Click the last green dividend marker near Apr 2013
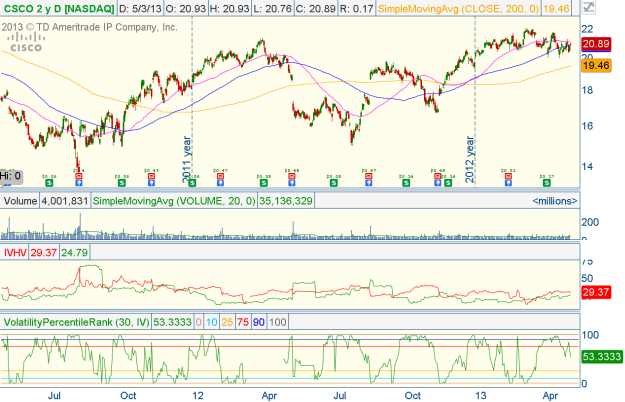625x402 pixels. pyautogui.click(x=547, y=183)
